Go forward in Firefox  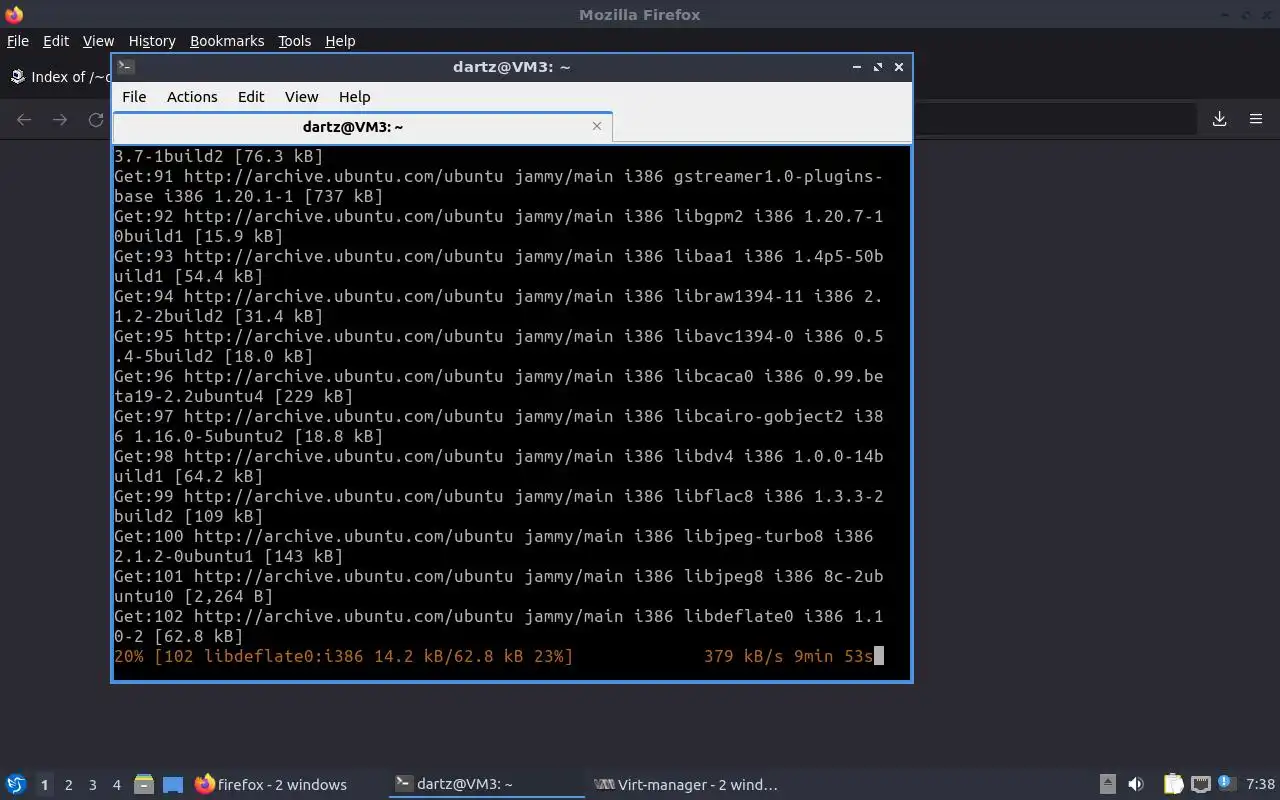click(x=60, y=120)
